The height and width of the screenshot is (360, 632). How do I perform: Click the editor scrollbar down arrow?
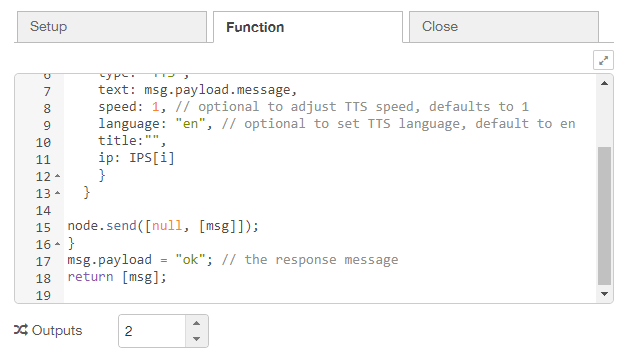pos(604,293)
